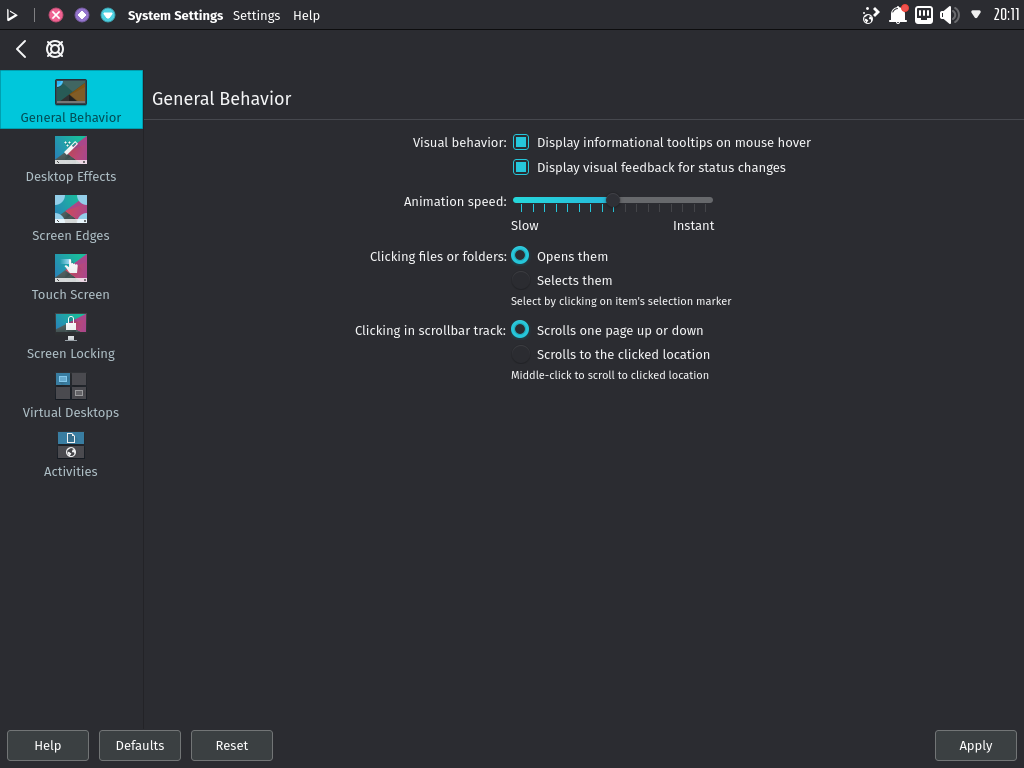Viewport: 1024px width, 768px height.
Task: Open the volume control in the tray
Action: 948,15
